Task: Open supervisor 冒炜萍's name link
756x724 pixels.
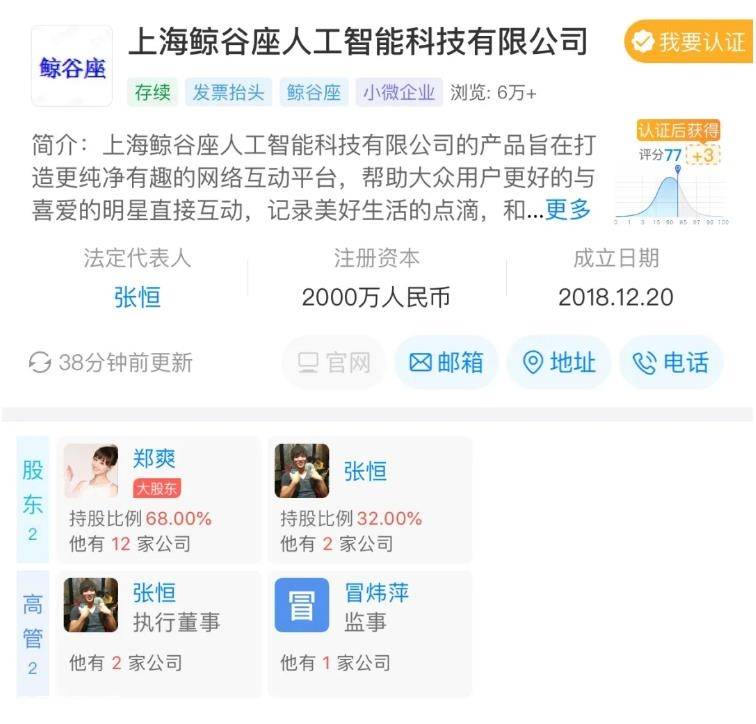Action: [x=377, y=592]
